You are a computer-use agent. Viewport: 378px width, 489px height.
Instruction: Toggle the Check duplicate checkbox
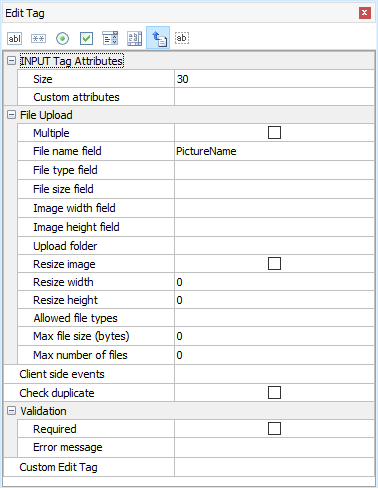[x=274, y=393]
